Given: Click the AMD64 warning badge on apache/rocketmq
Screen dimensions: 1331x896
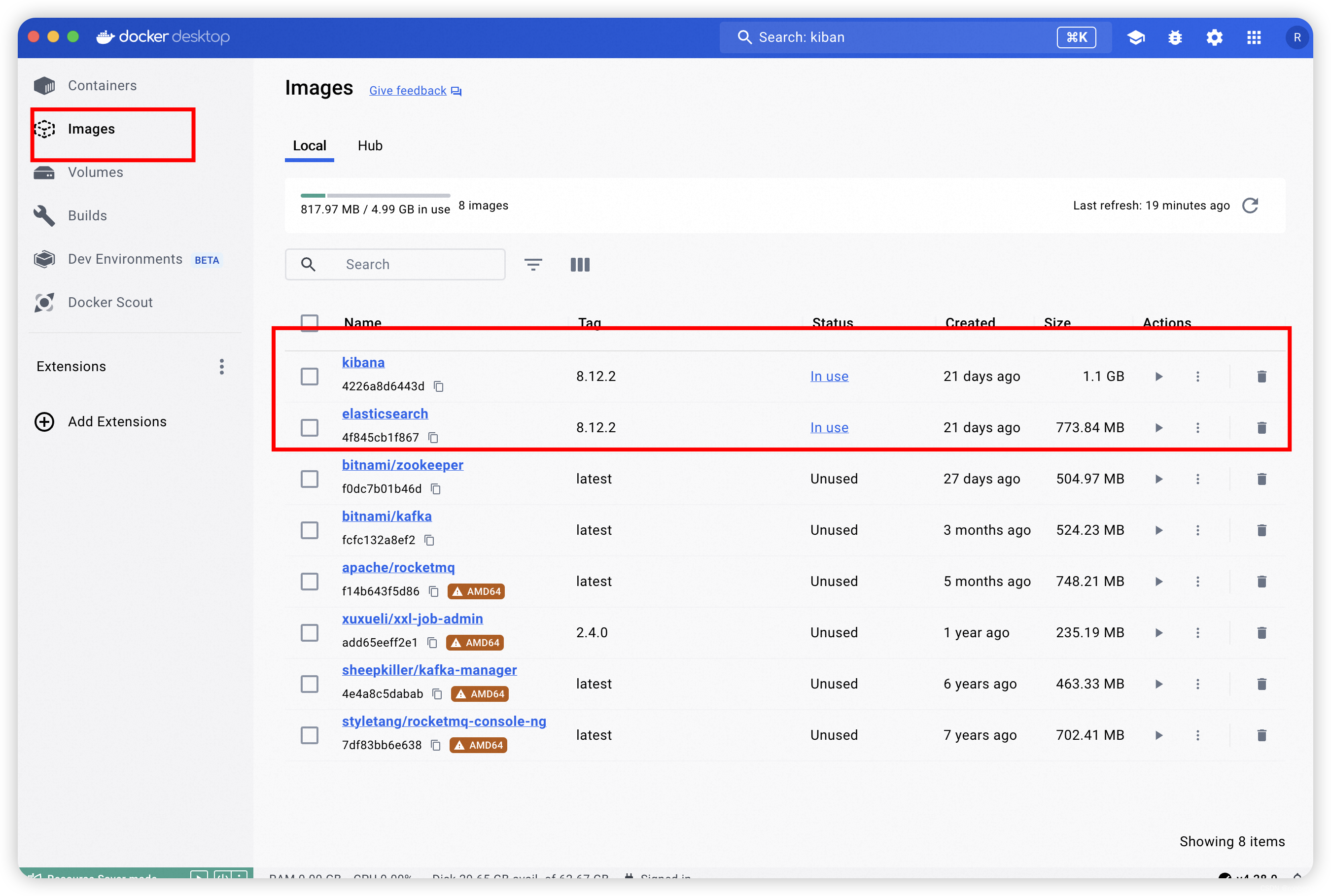Looking at the screenshot, I should click(x=476, y=591).
